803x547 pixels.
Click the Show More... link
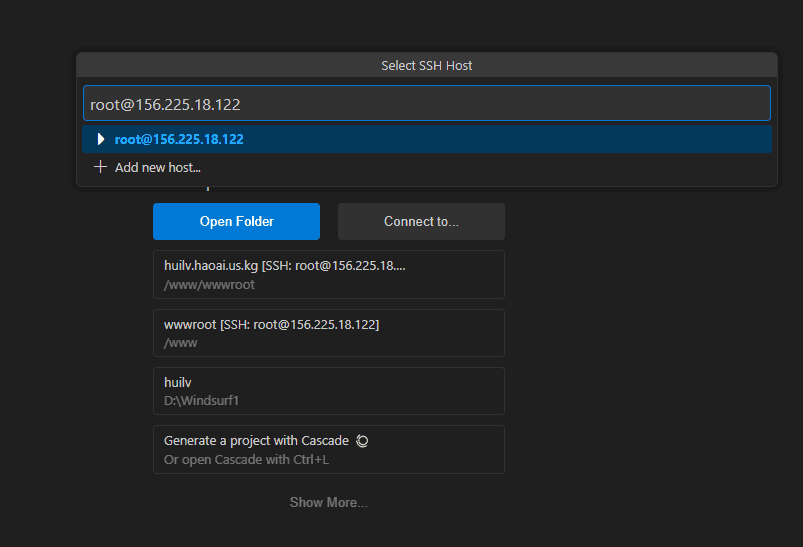click(329, 502)
